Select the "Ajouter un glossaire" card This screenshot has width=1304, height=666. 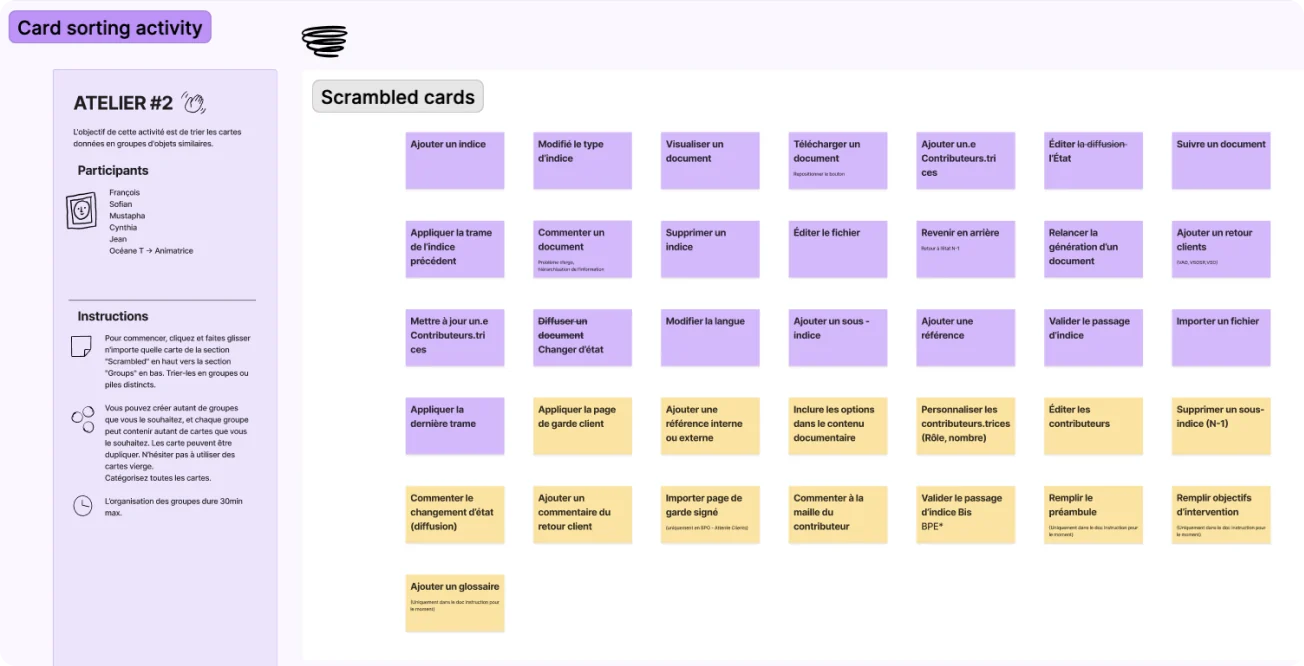455,603
